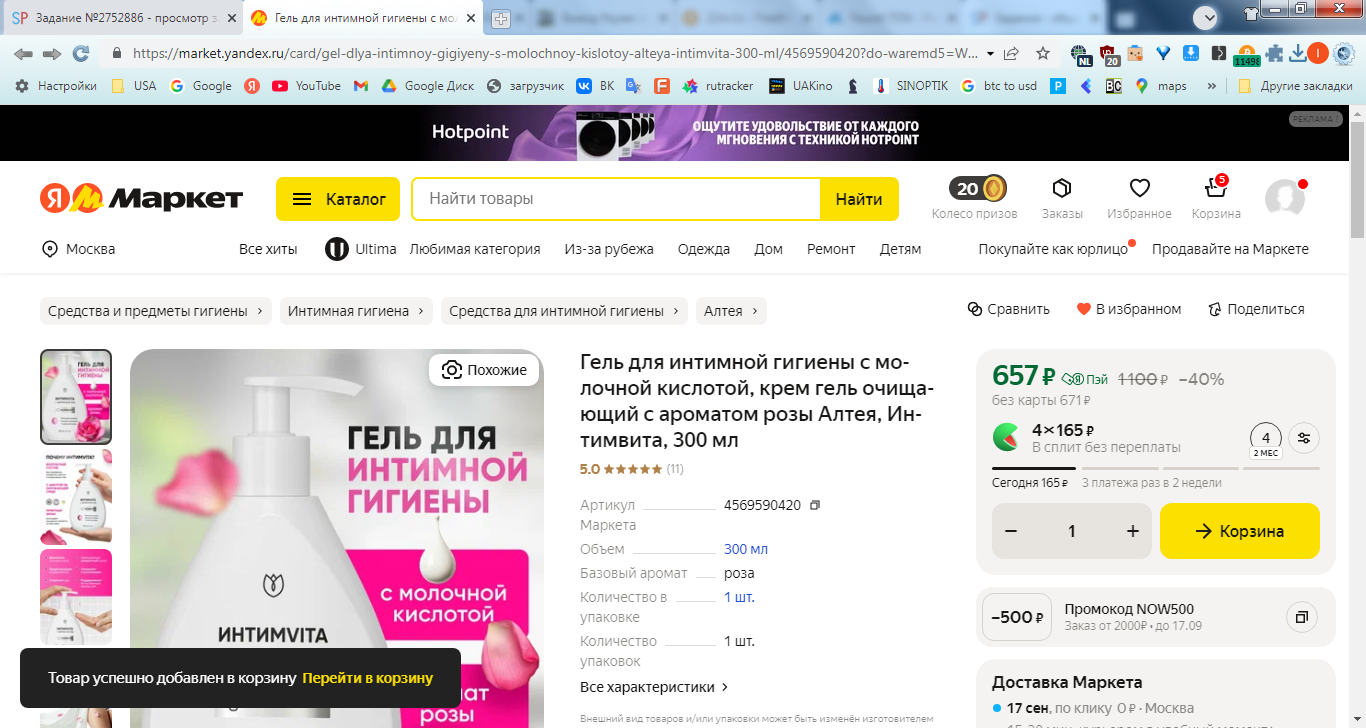Add item with yellow Корзина button

(x=1240, y=531)
